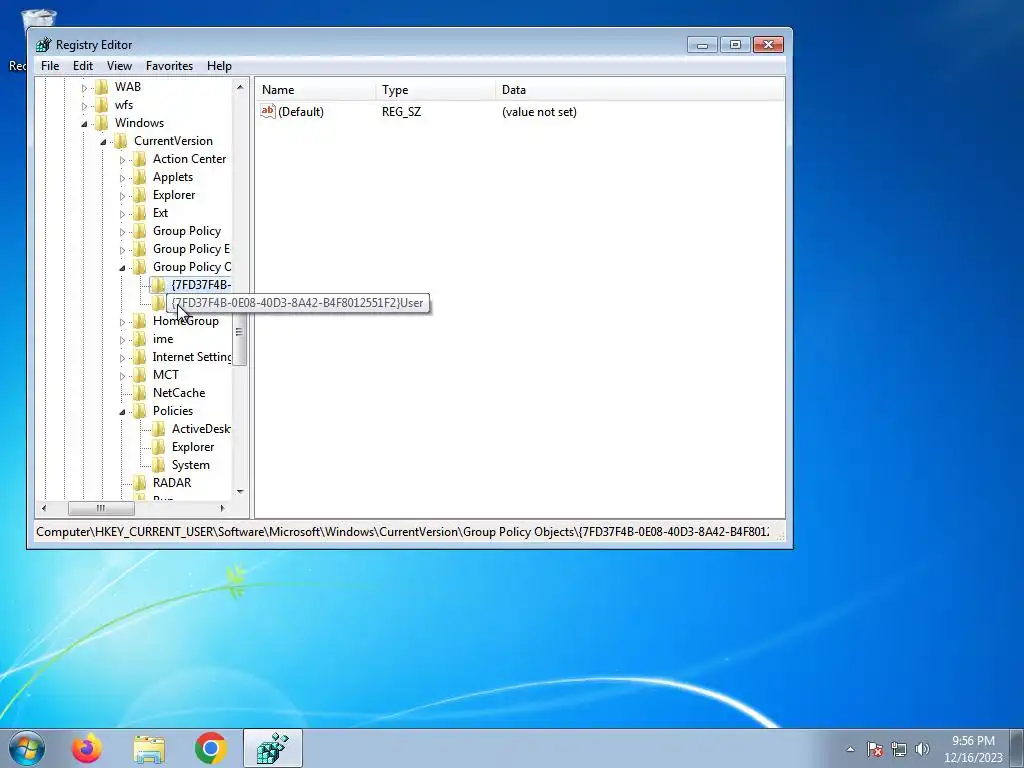Image resolution: width=1024 pixels, height=768 pixels.
Task: Collapse the Windows key
Action: point(84,123)
